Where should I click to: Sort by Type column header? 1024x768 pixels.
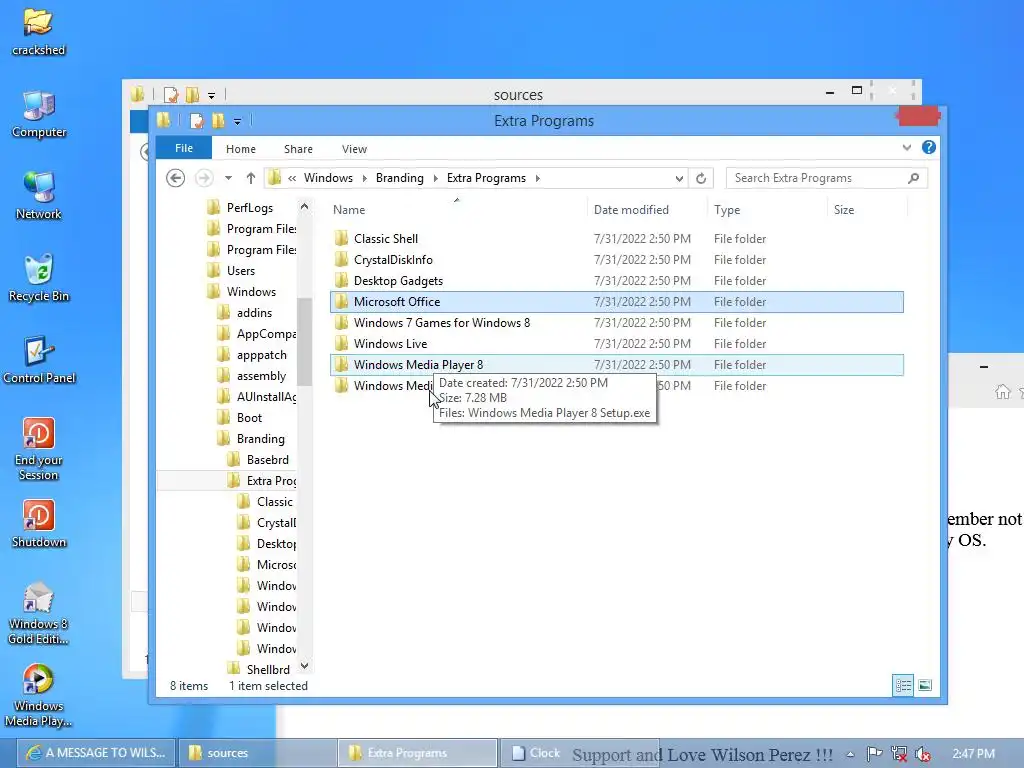(767, 210)
